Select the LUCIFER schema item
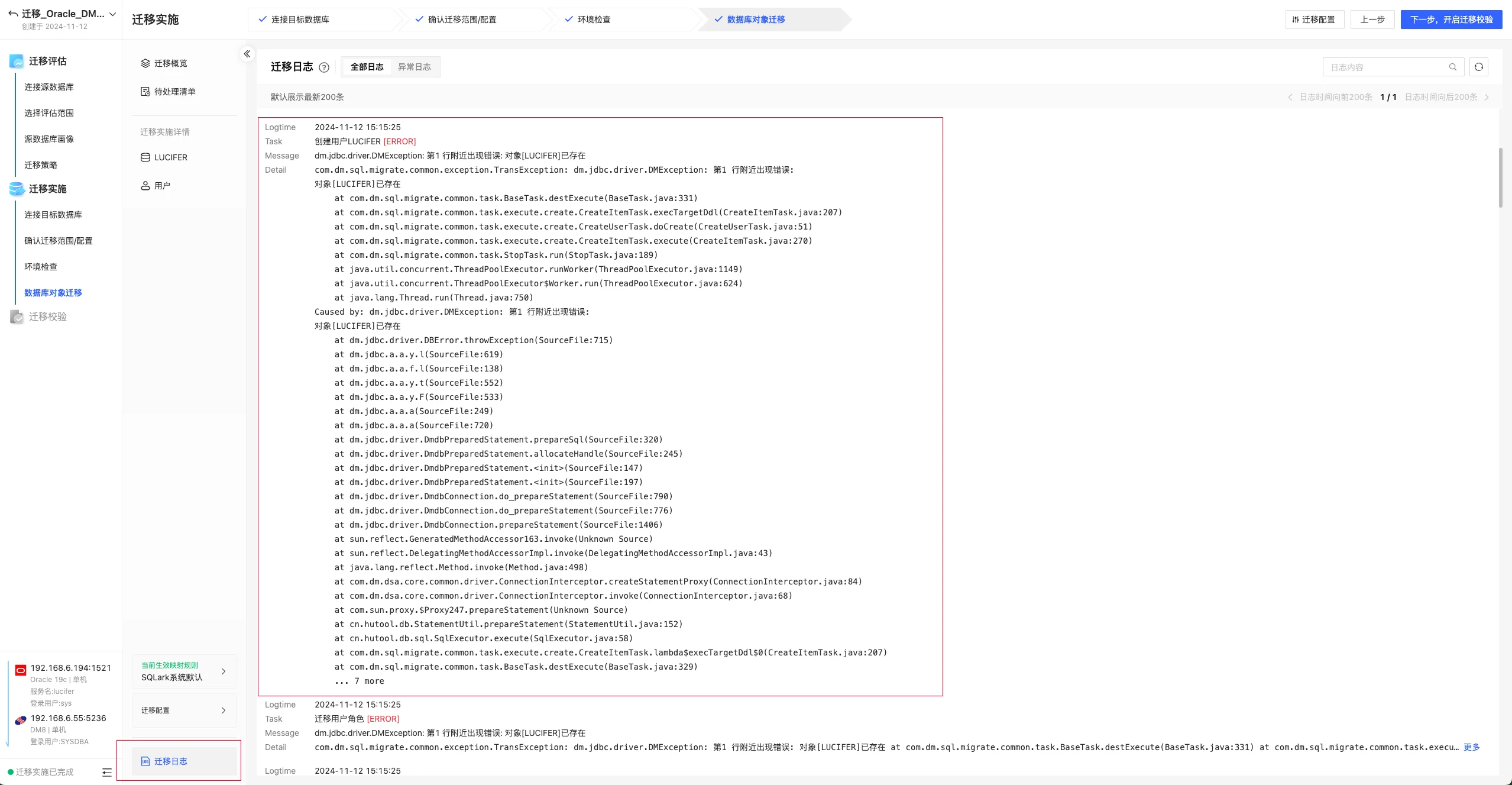The image size is (1512, 785). click(x=170, y=157)
